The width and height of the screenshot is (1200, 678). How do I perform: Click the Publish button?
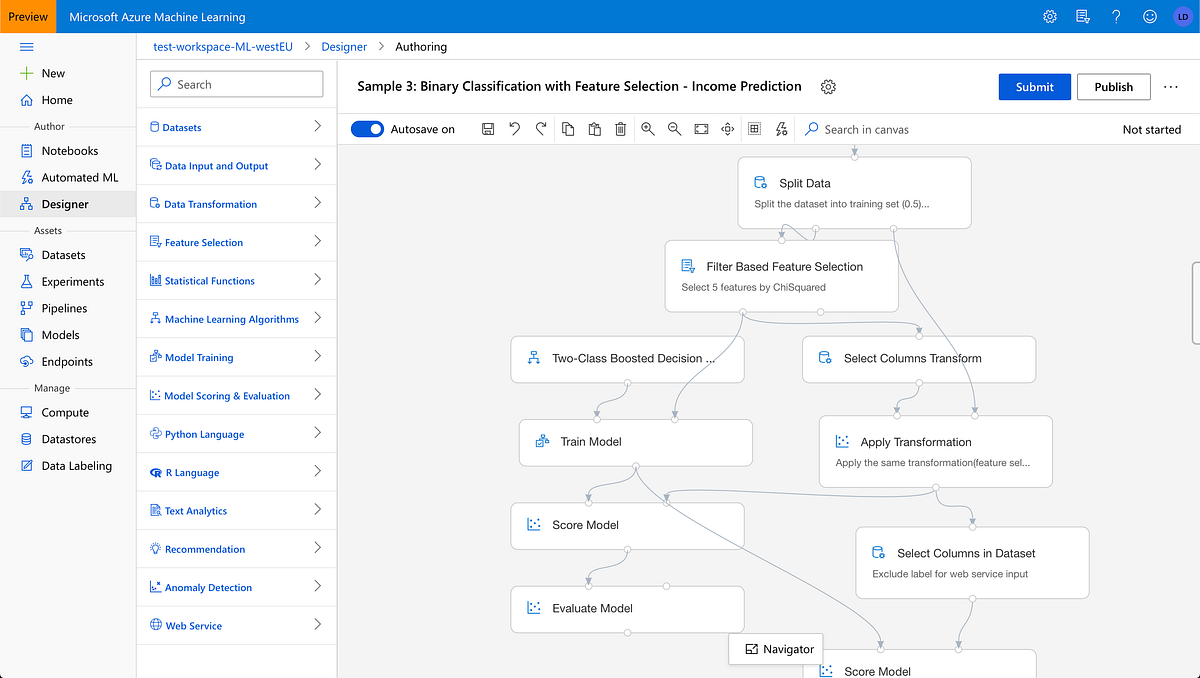coord(1113,87)
